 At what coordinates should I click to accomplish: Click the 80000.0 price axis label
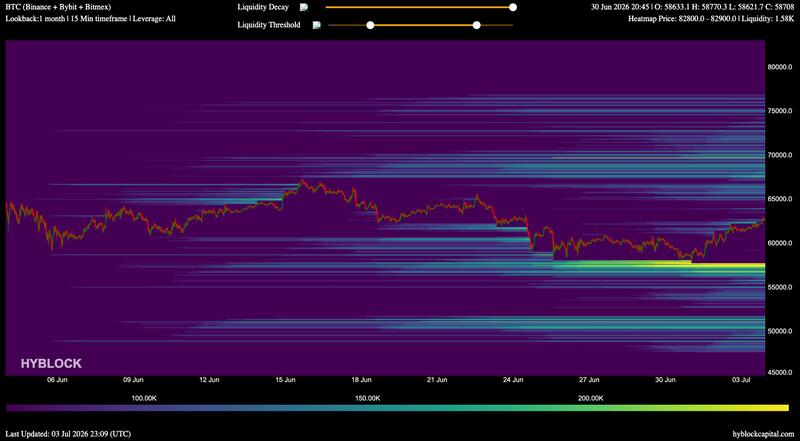click(780, 67)
